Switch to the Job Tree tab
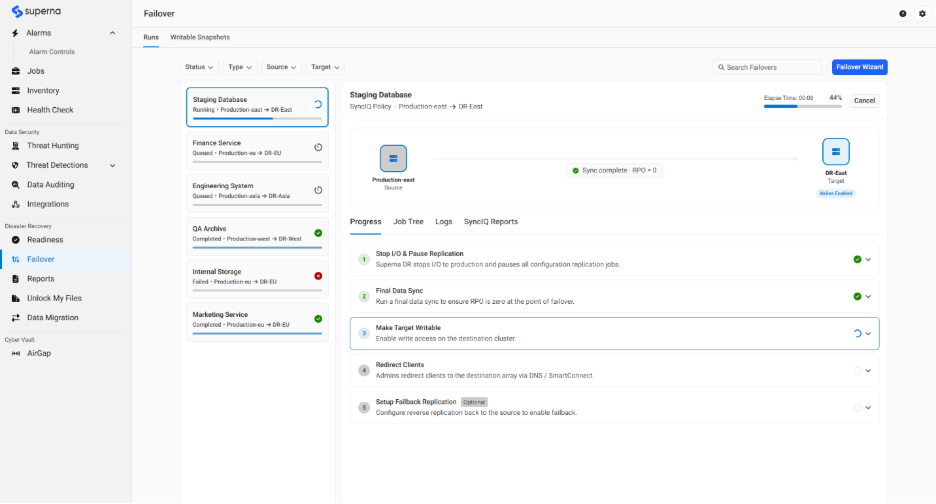Viewport: 936px width, 504px height. 408,222
